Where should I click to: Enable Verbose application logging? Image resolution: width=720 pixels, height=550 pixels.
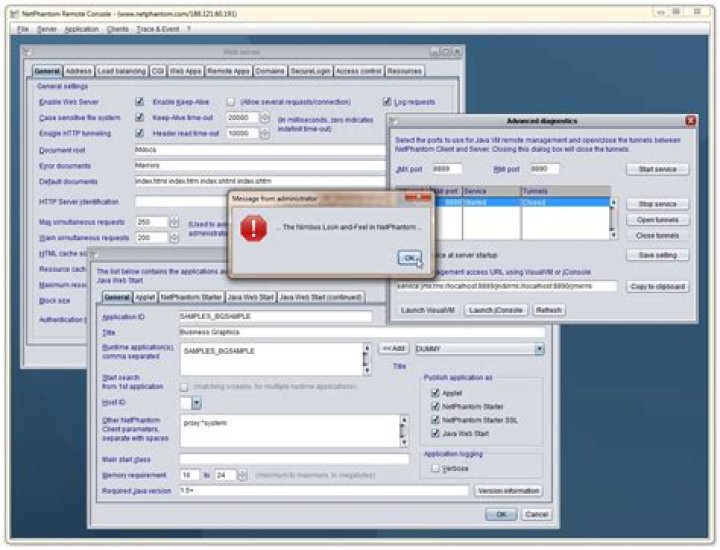(x=435, y=469)
